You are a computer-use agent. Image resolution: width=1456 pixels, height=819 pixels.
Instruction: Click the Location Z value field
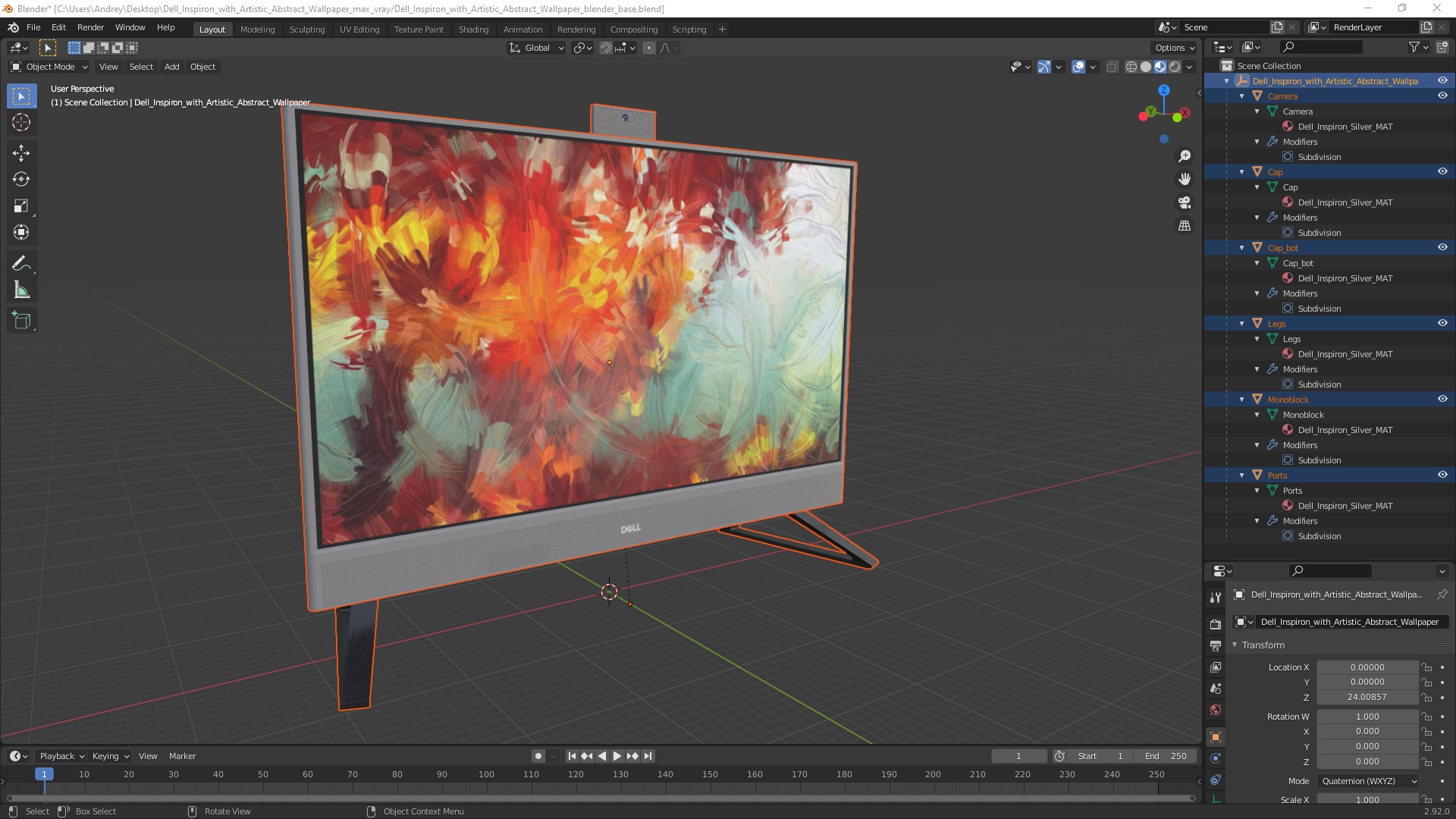click(x=1367, y=697)
